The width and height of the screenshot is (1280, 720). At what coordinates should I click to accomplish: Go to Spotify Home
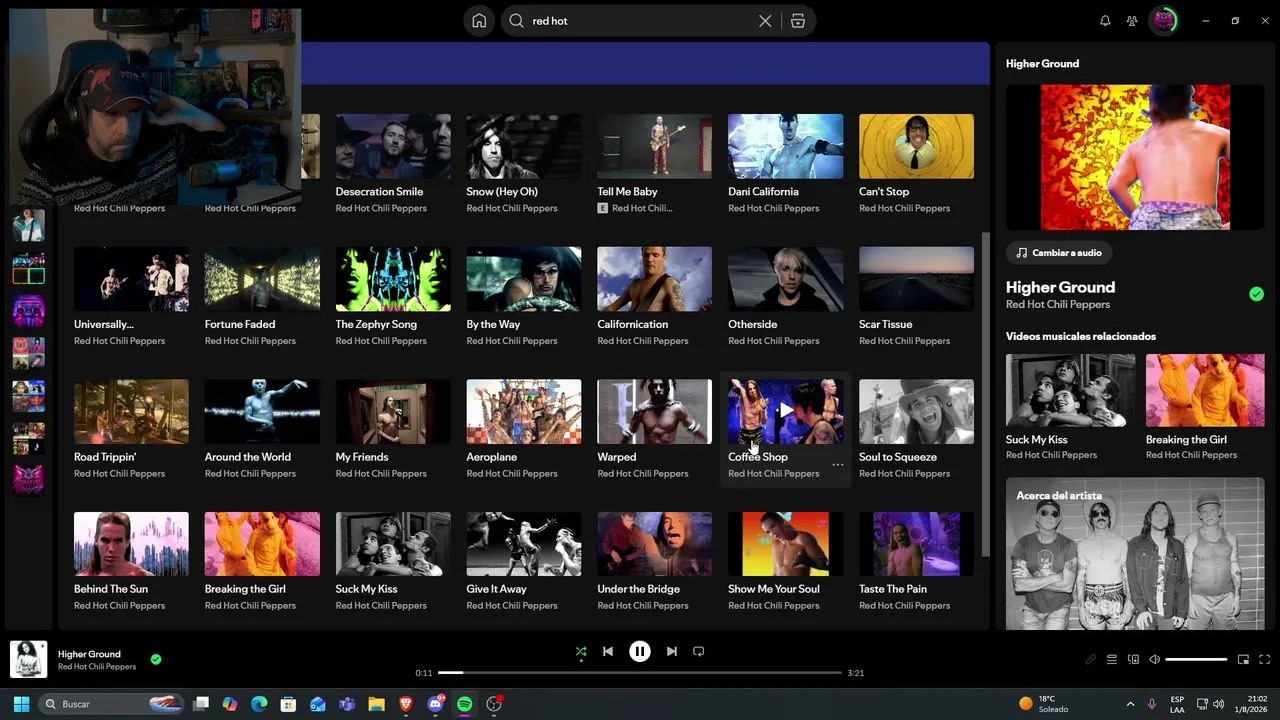479,21
